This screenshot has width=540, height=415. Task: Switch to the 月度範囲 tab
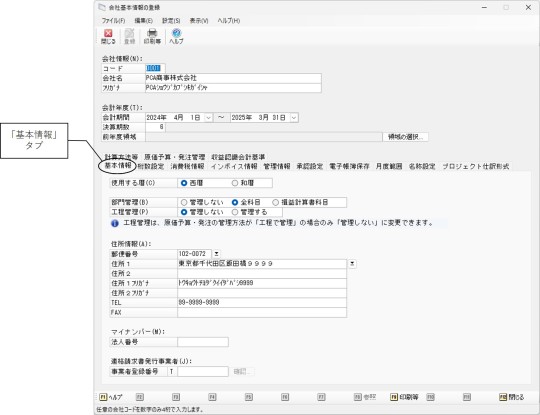[x=389, y=166]
